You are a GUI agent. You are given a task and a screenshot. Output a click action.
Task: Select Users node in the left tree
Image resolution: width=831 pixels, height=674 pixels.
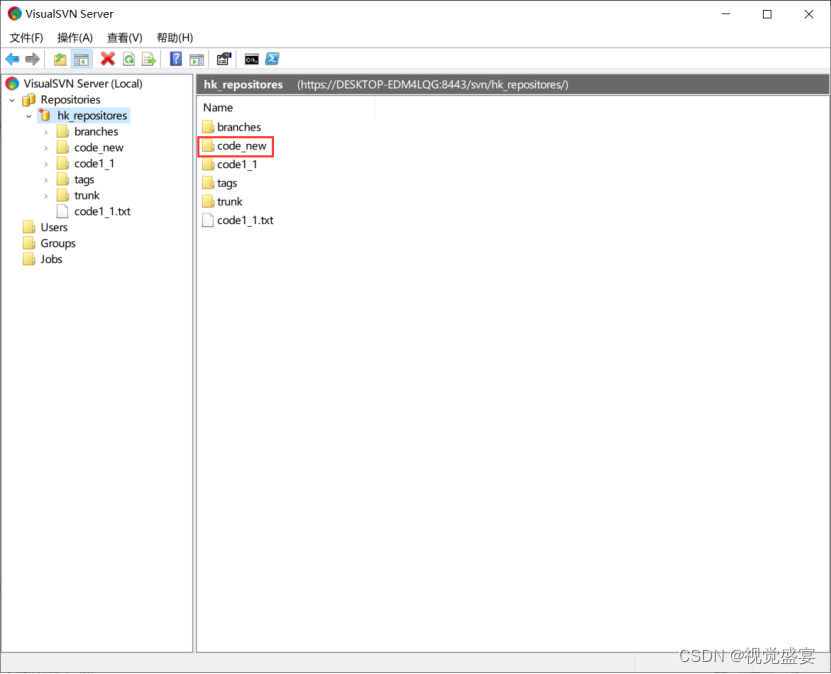click(54, 227)
